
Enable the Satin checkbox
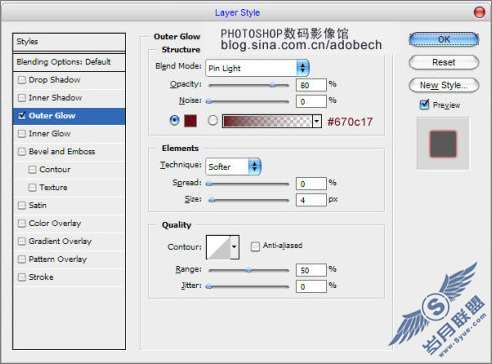[22, 205]
